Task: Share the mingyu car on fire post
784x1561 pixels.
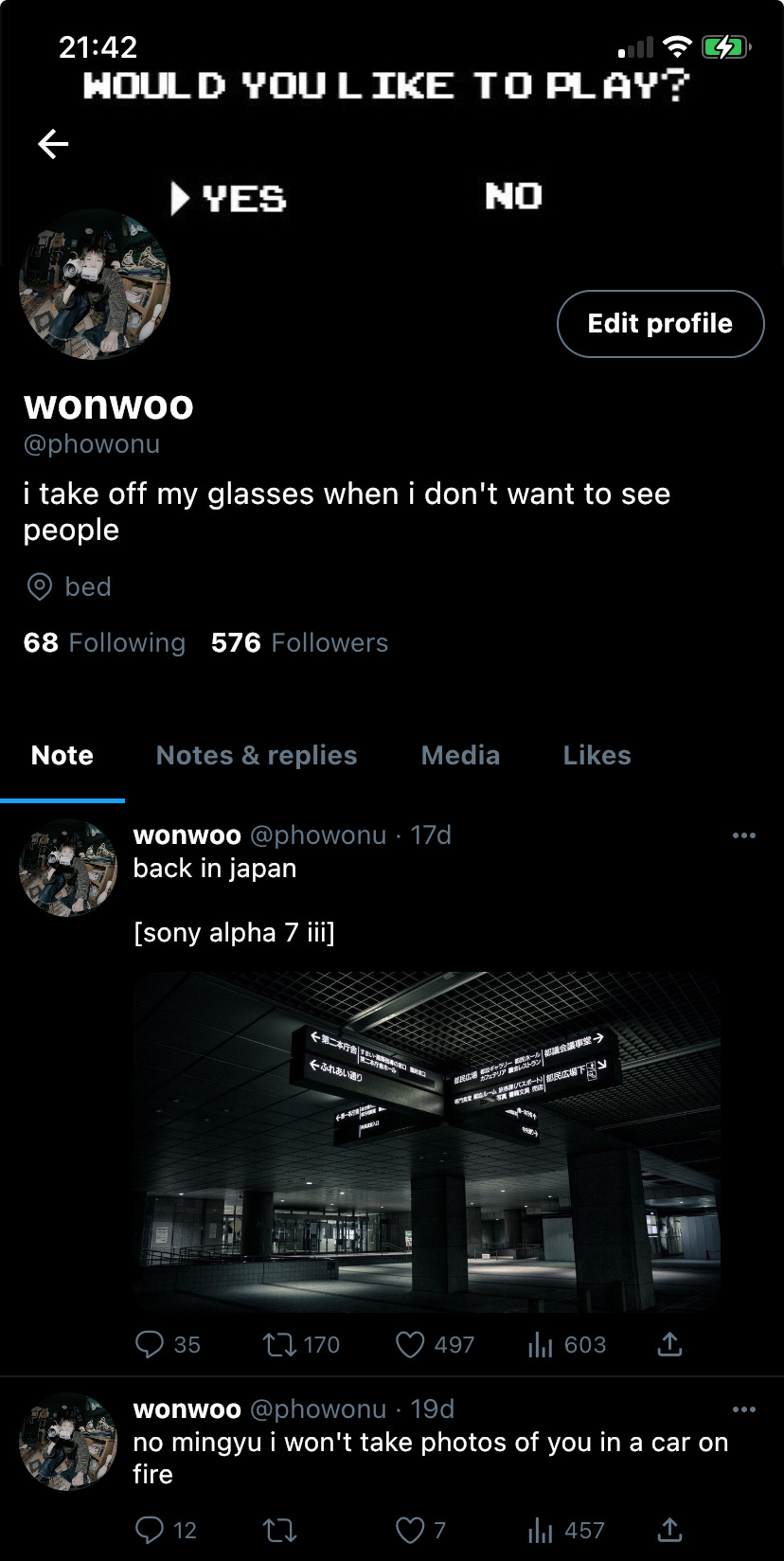Action: (669, 1530)
